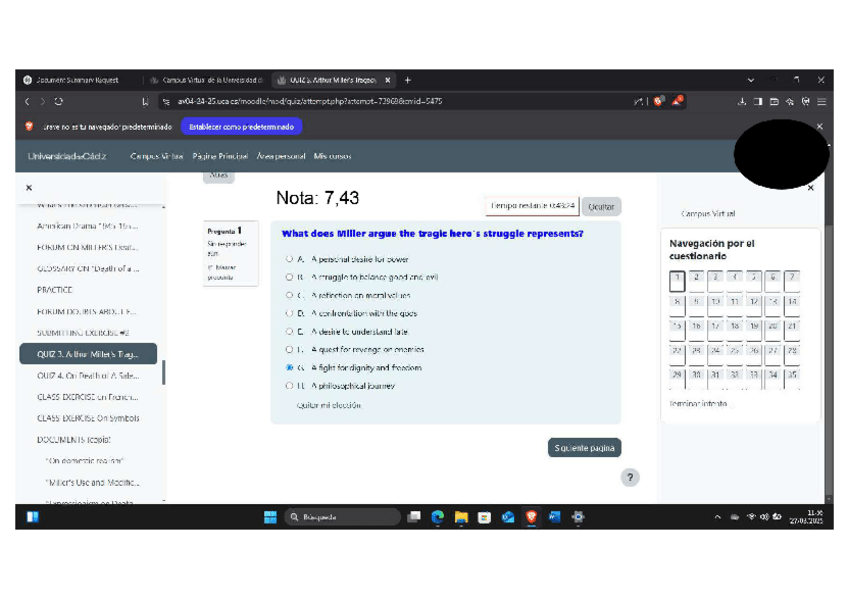Open the tab search dropdown arrow
This screenshot has height=599, width=848.
pos(751,80)
